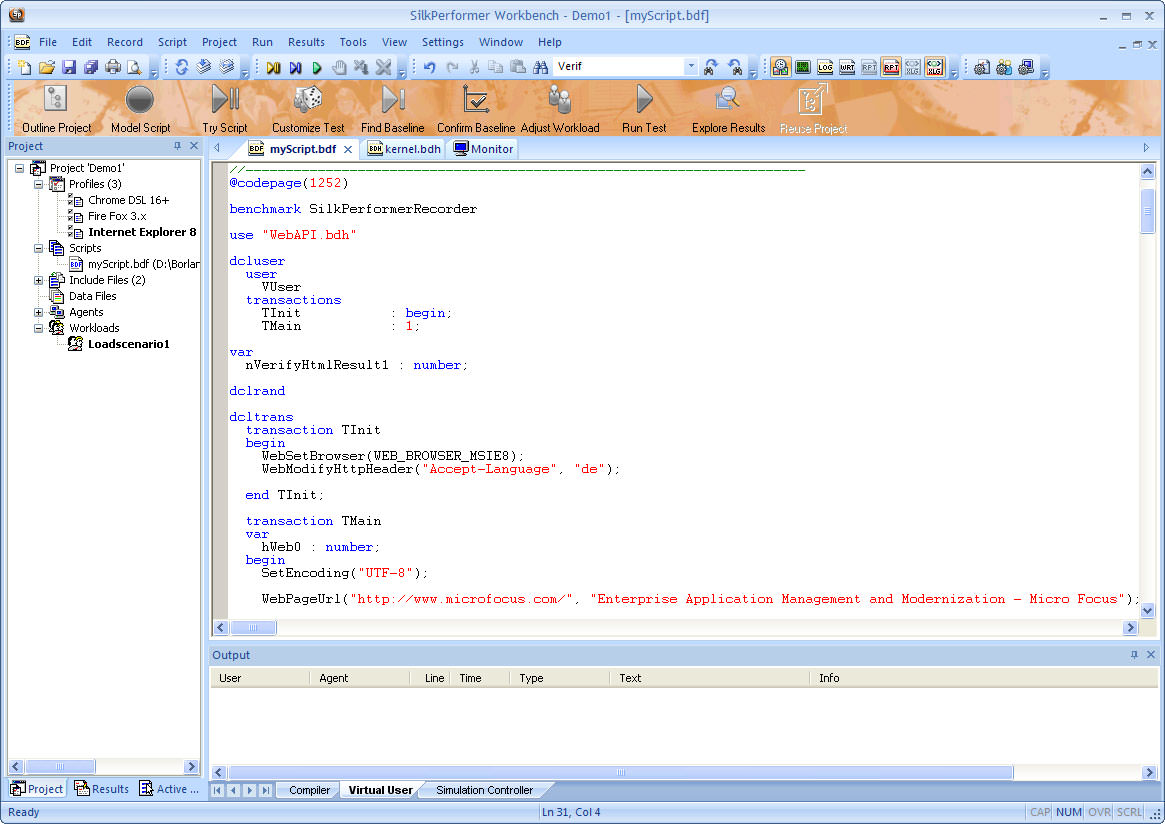Expand the Agents tree node

pos(39,312)
